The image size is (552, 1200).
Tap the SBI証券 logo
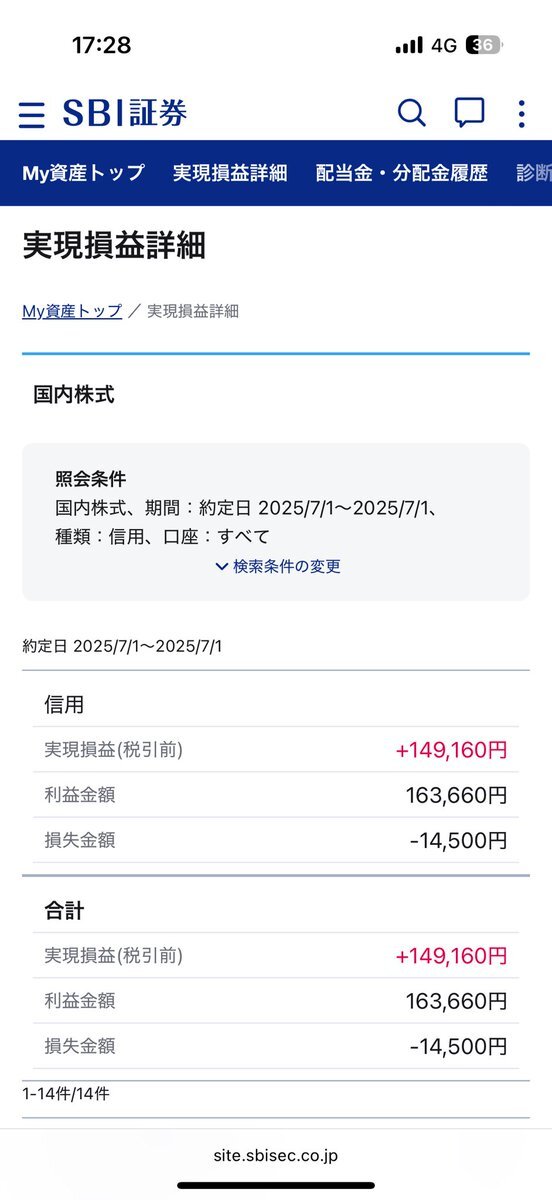coord(124,113)
